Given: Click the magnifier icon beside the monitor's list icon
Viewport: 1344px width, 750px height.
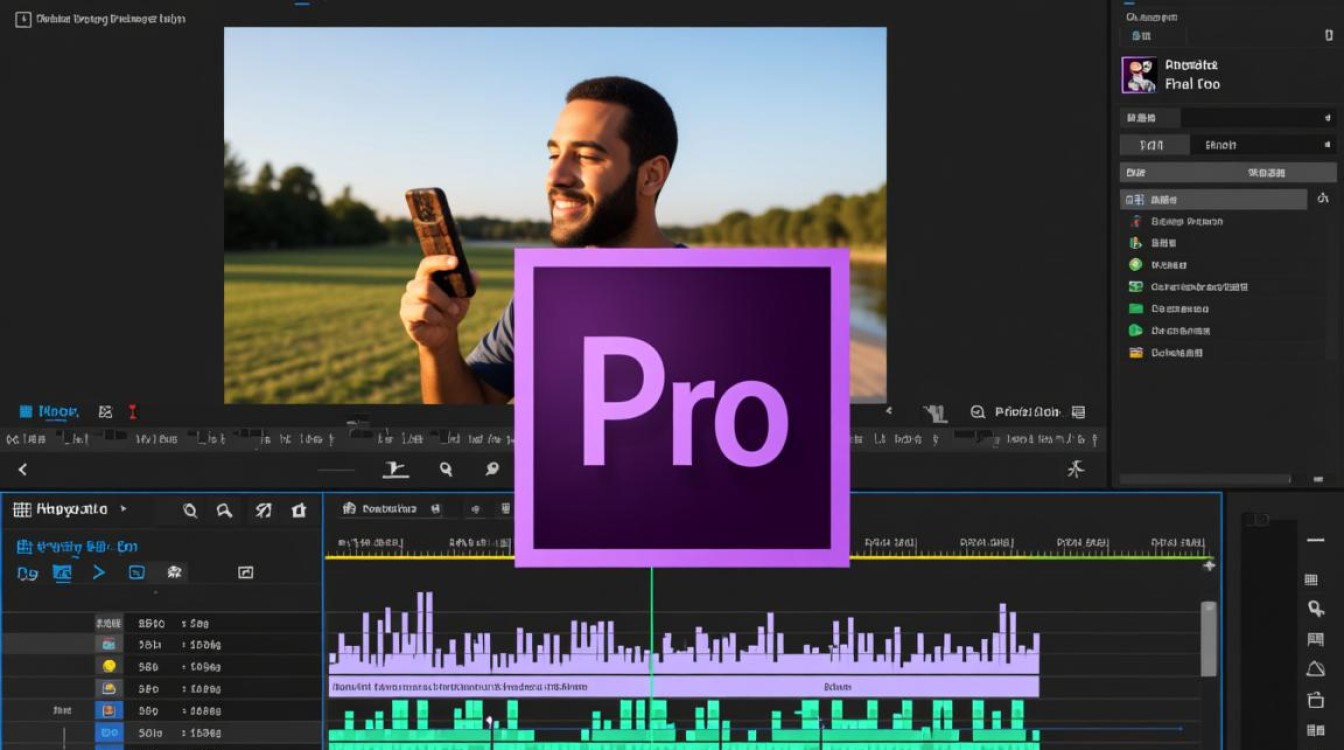Looking at the screenshot, I should pos(978,411).
